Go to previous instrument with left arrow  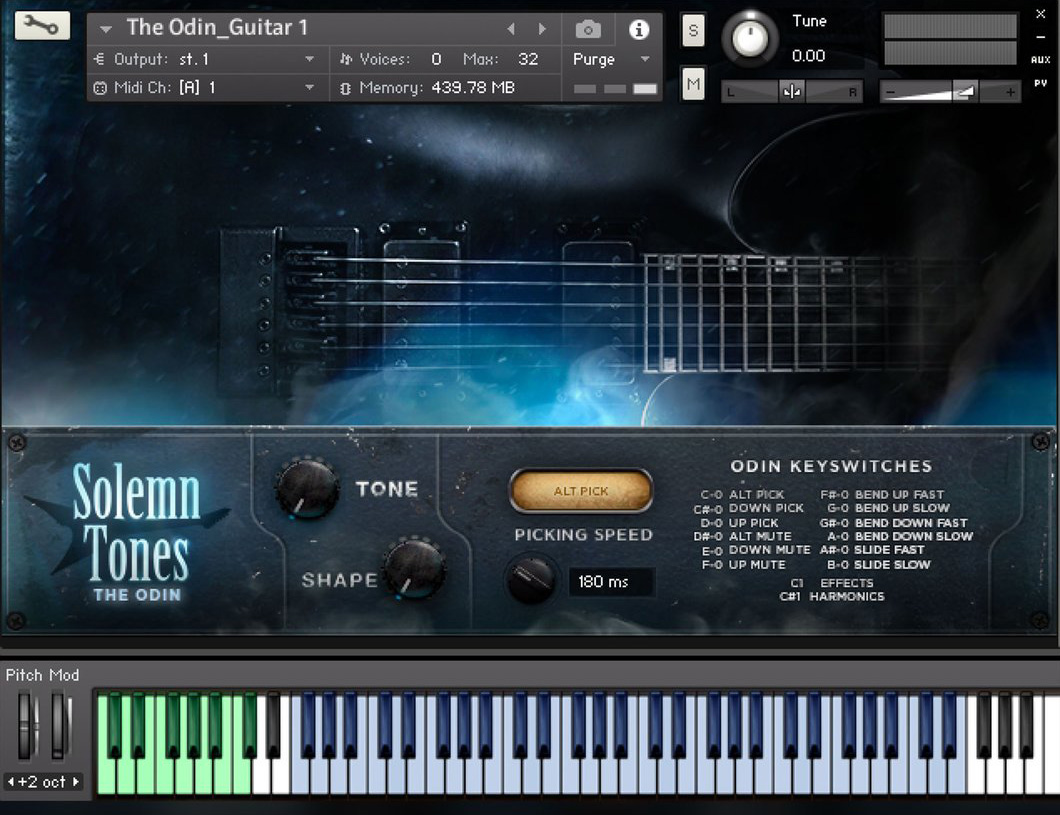pos(511,29)
